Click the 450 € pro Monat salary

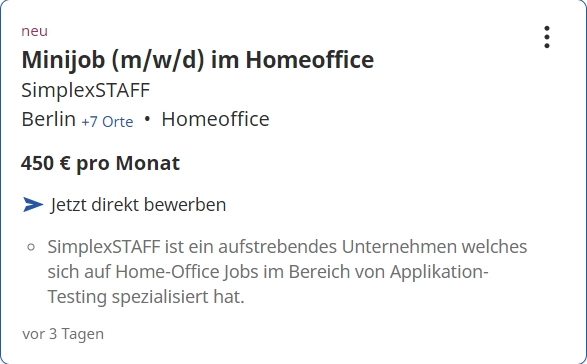pyautogui.click(x=100, y=163)
